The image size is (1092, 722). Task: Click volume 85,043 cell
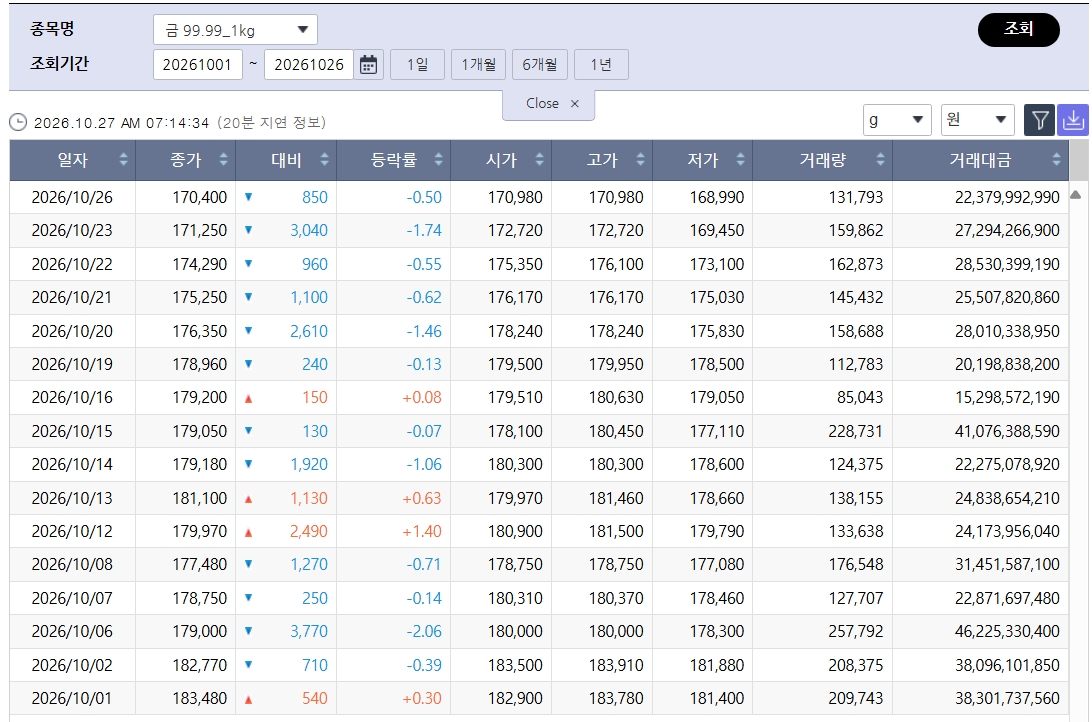(x=822, y=398)
